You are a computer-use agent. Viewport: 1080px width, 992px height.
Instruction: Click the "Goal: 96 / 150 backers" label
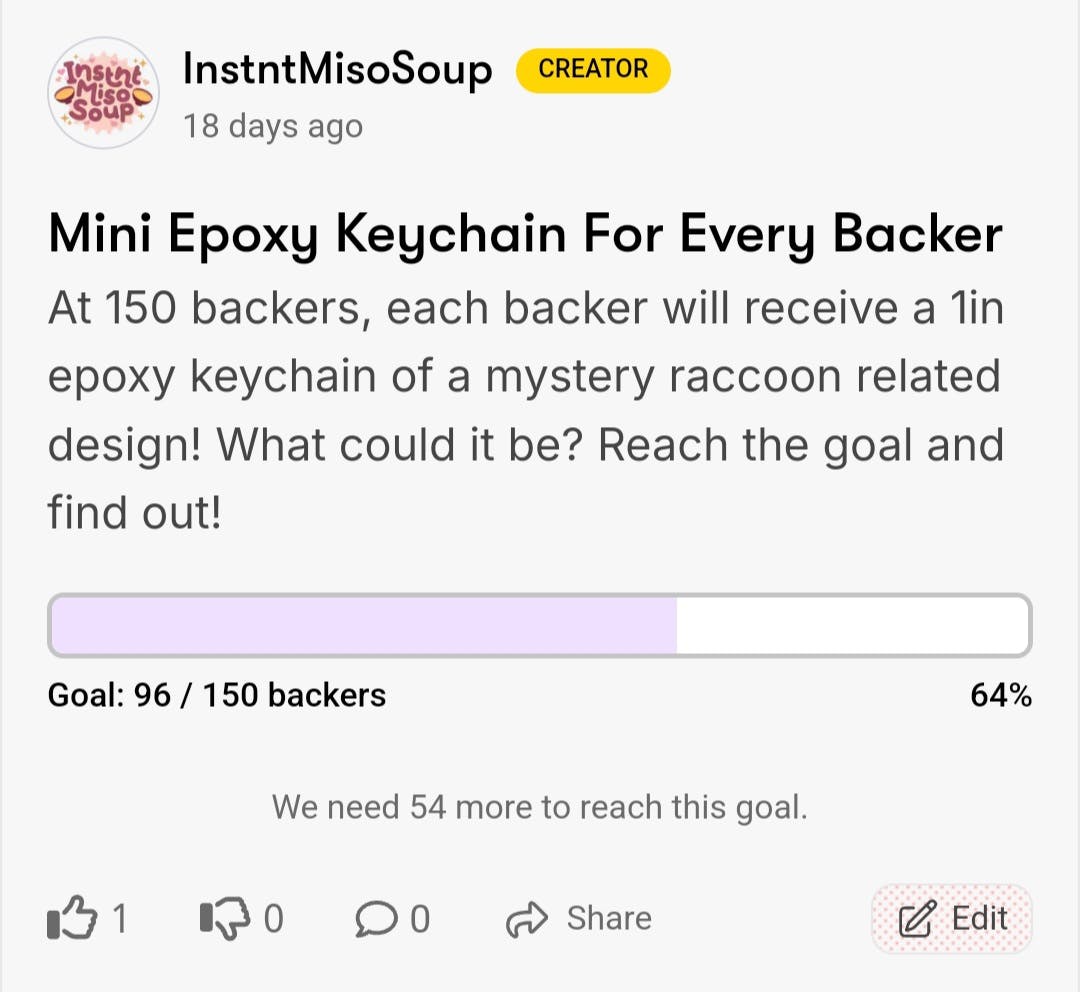[217, 695]
